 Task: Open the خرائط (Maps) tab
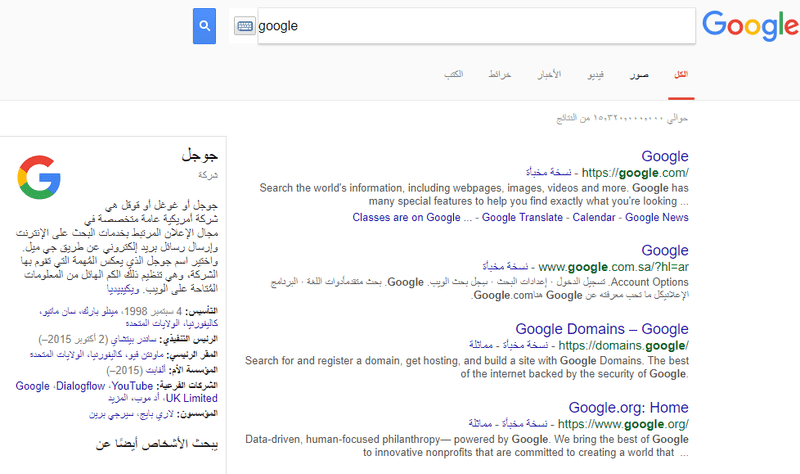[x=500, y=76]
